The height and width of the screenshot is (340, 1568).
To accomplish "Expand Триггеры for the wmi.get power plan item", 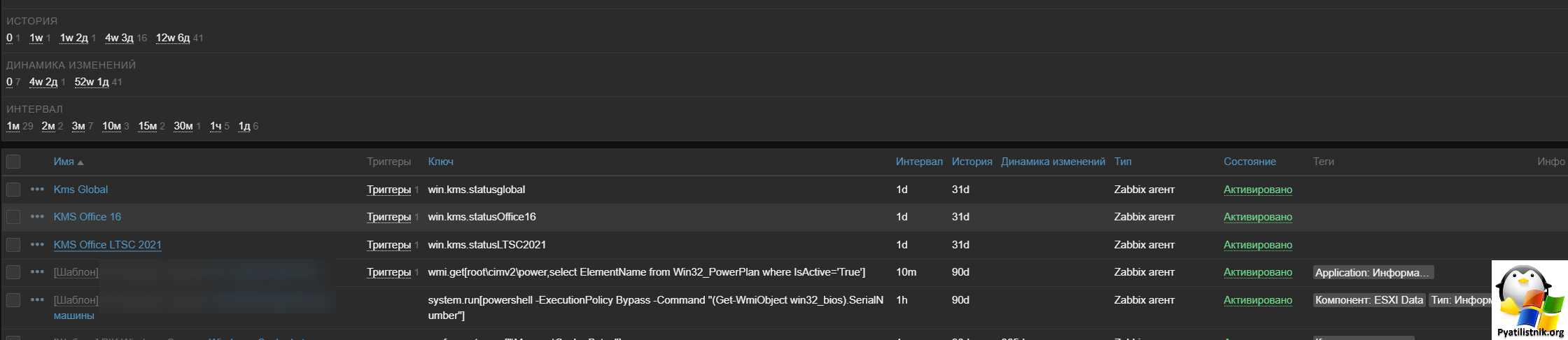I will (388, 272).
